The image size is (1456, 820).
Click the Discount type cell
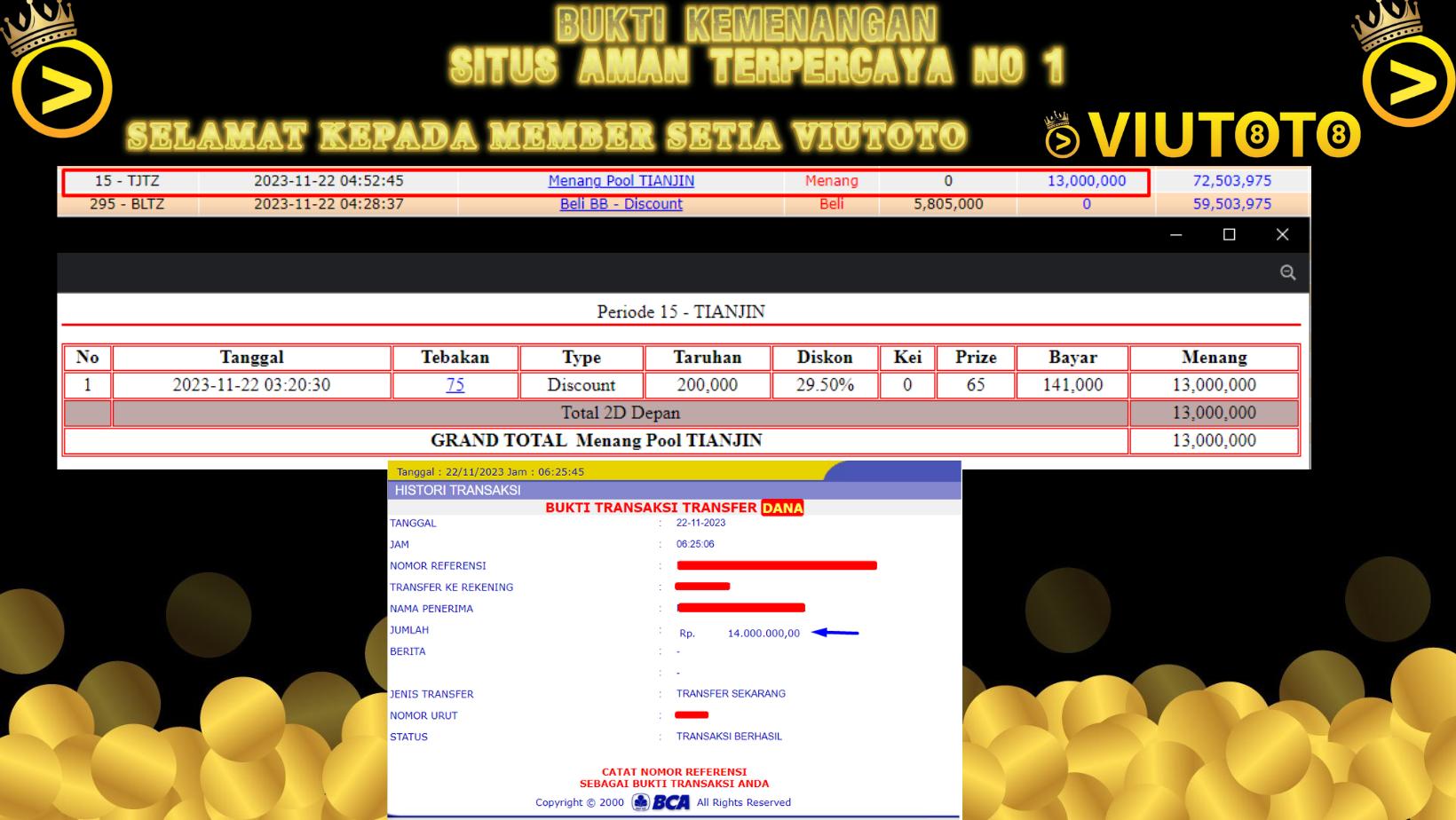click(582, 385)
